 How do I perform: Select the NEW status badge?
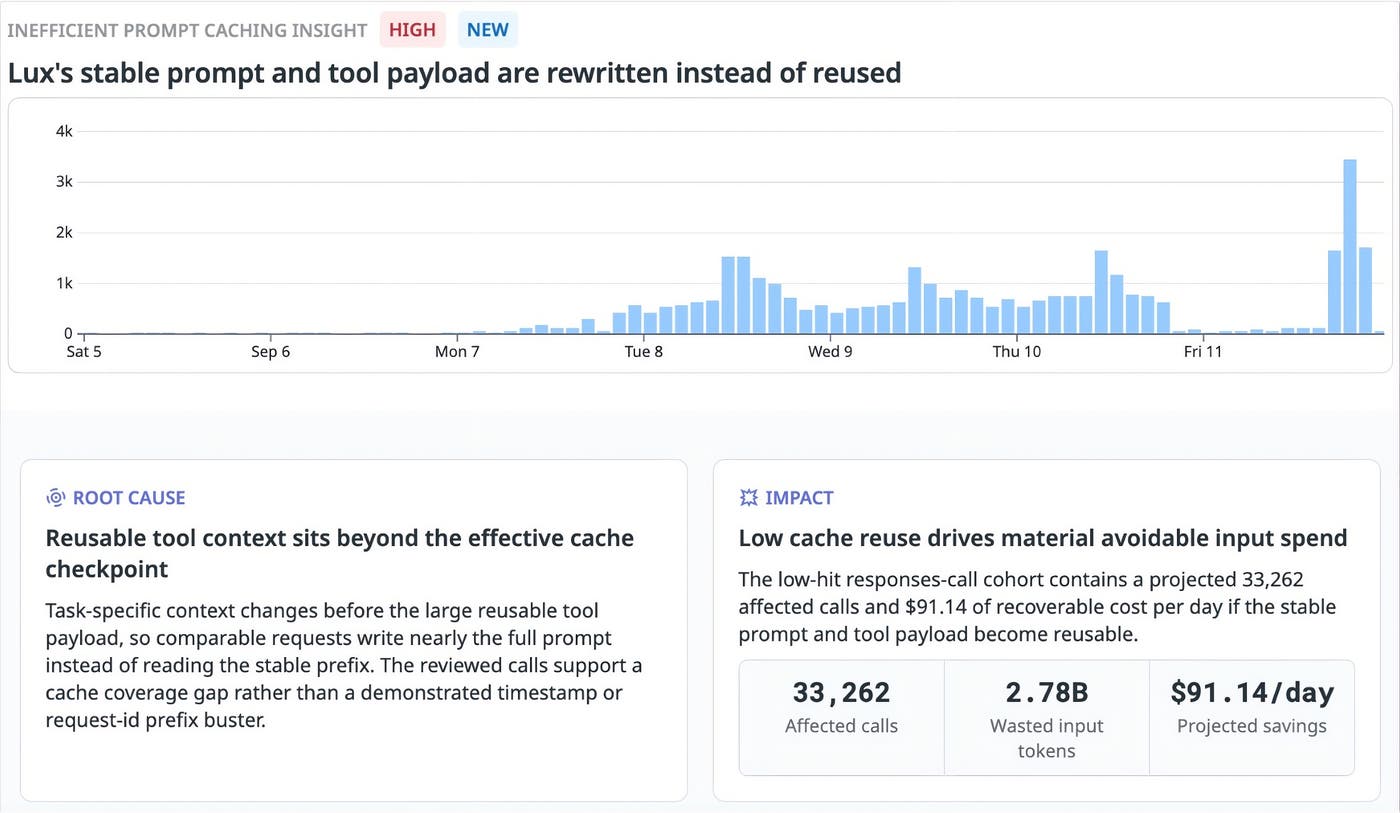pos(487,30)
